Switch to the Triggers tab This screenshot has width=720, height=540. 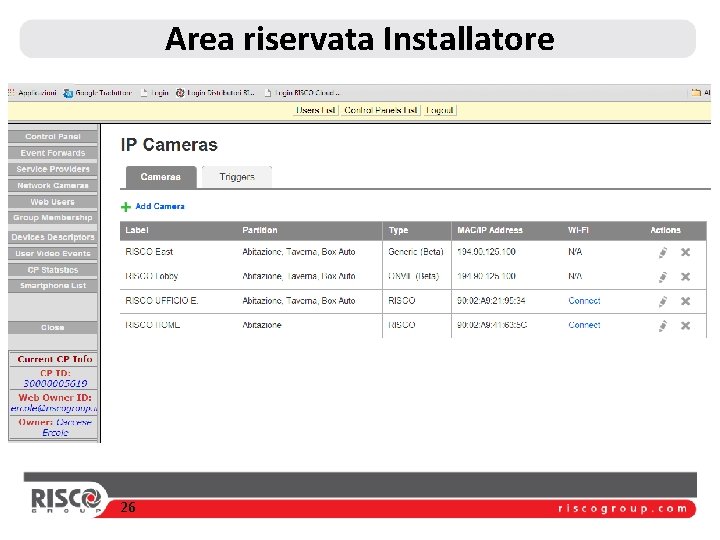(237, 177)
